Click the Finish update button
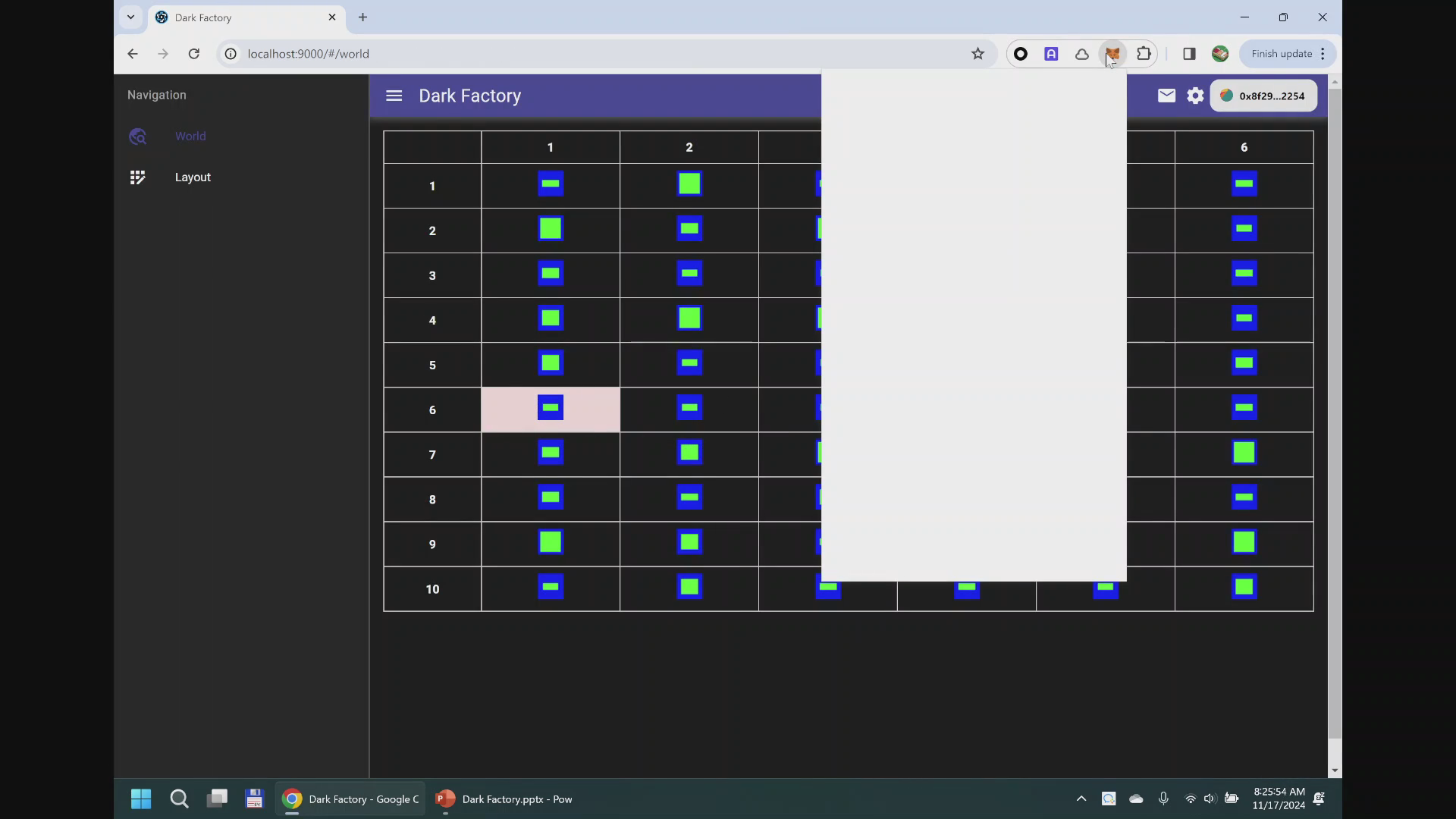The image size is (1456, 819). tap(1288, 54)
